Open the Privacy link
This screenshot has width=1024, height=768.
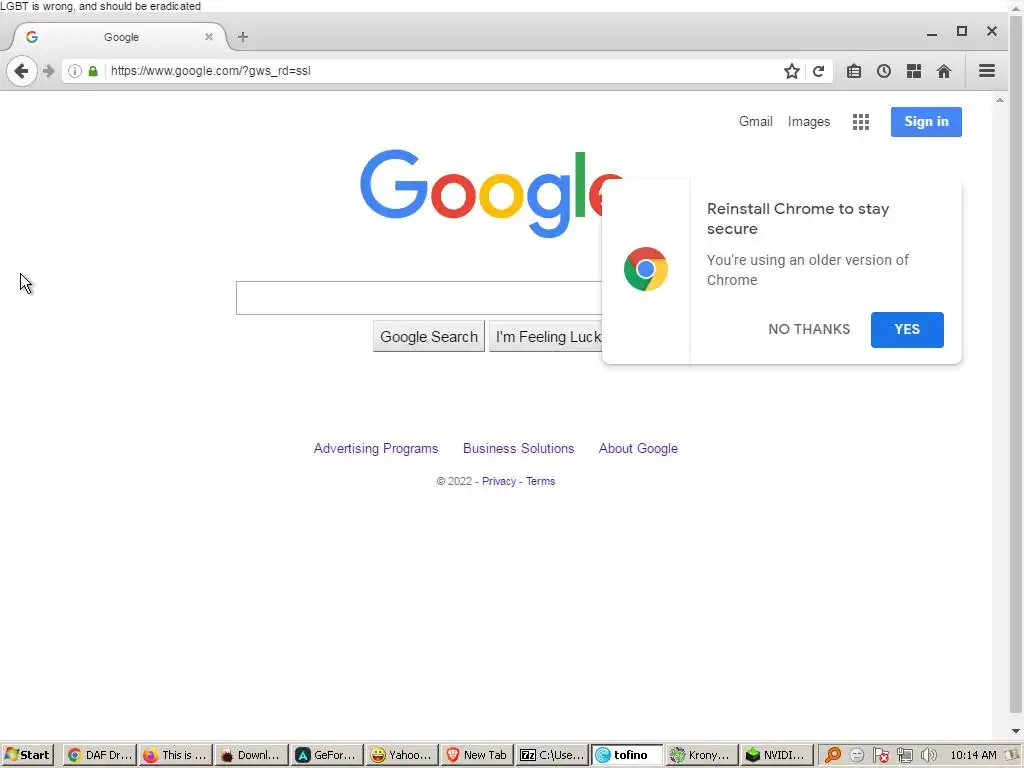pyautogui.click(x=499, y=481)
